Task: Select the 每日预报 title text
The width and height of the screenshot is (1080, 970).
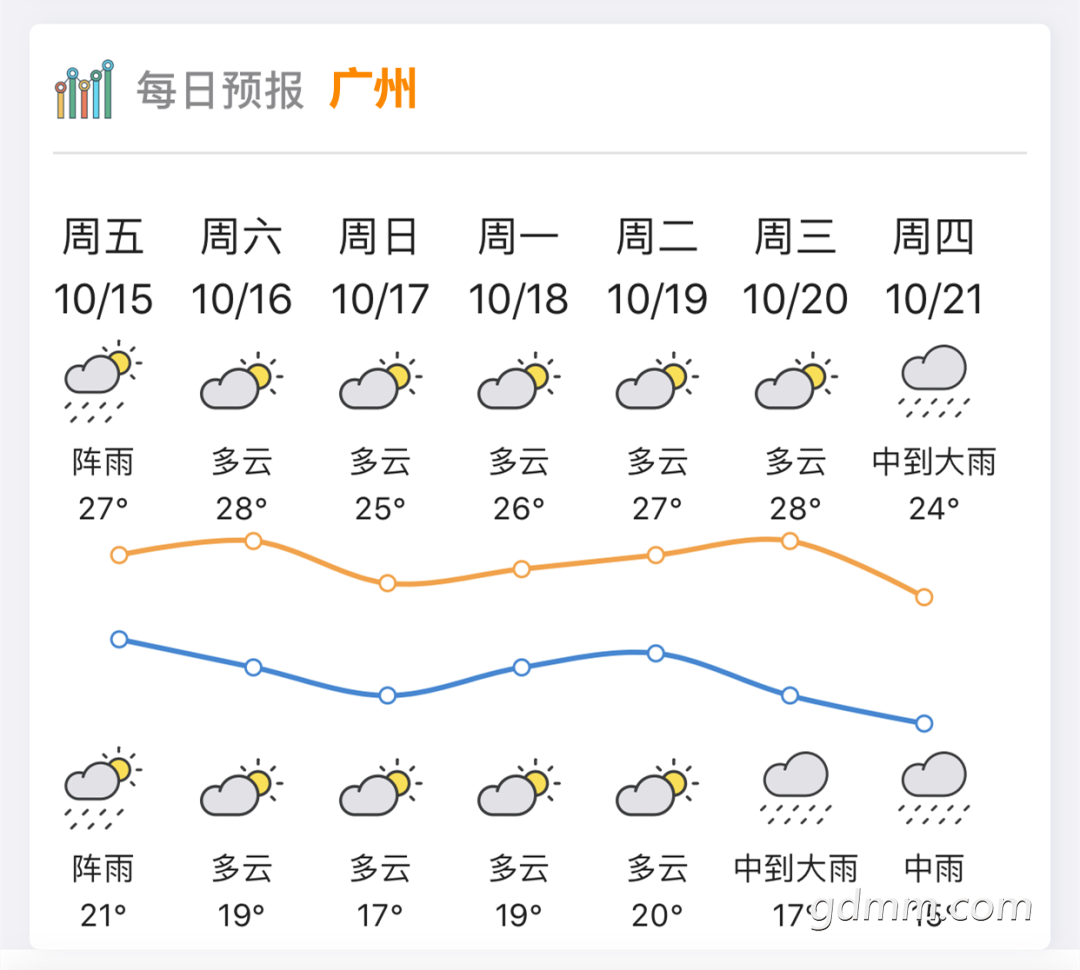Action: click(220, 90)
